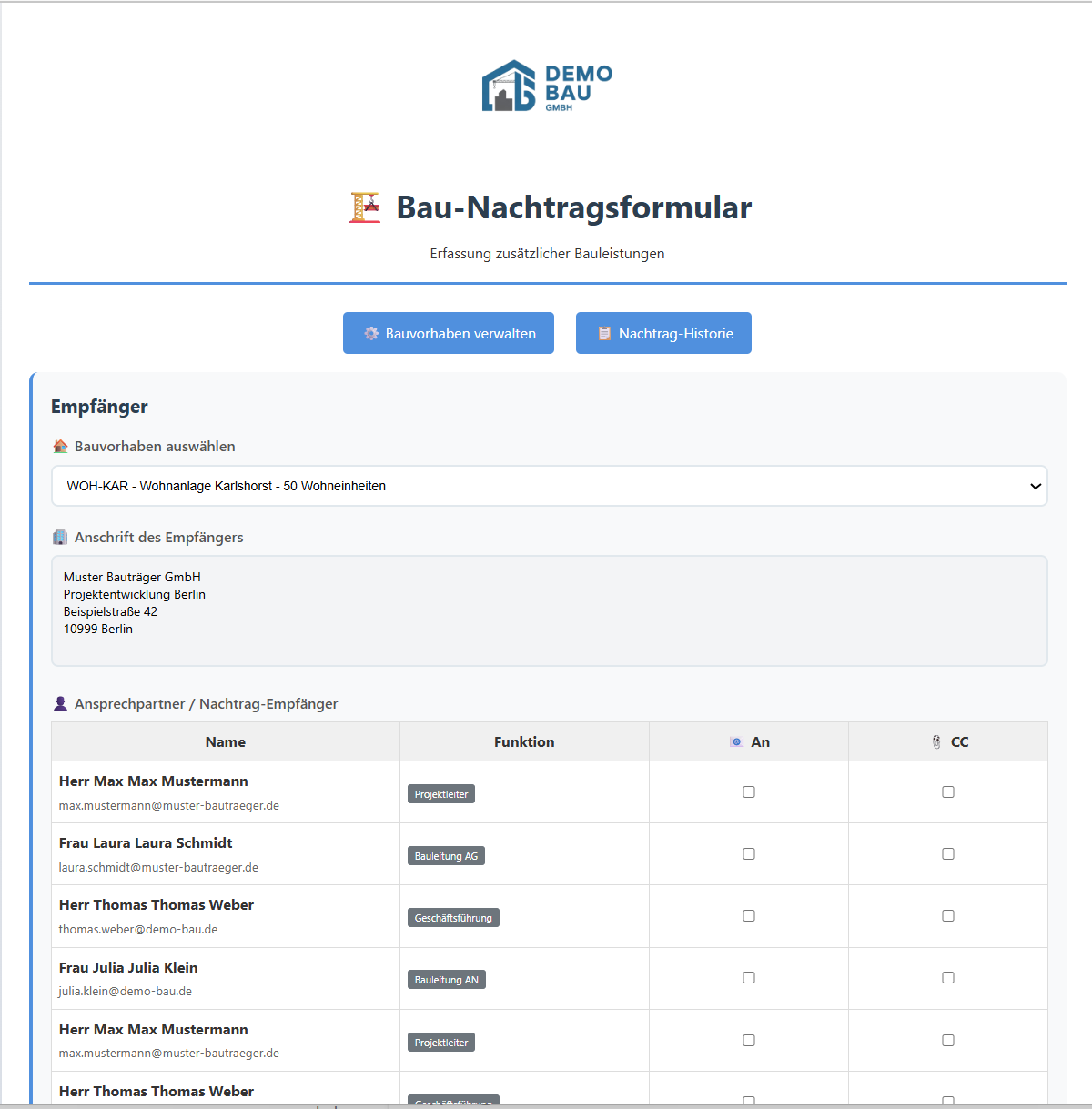
Task: Check the CC box for Frau Laura Laura Schmidt
Action: [948, 853]
